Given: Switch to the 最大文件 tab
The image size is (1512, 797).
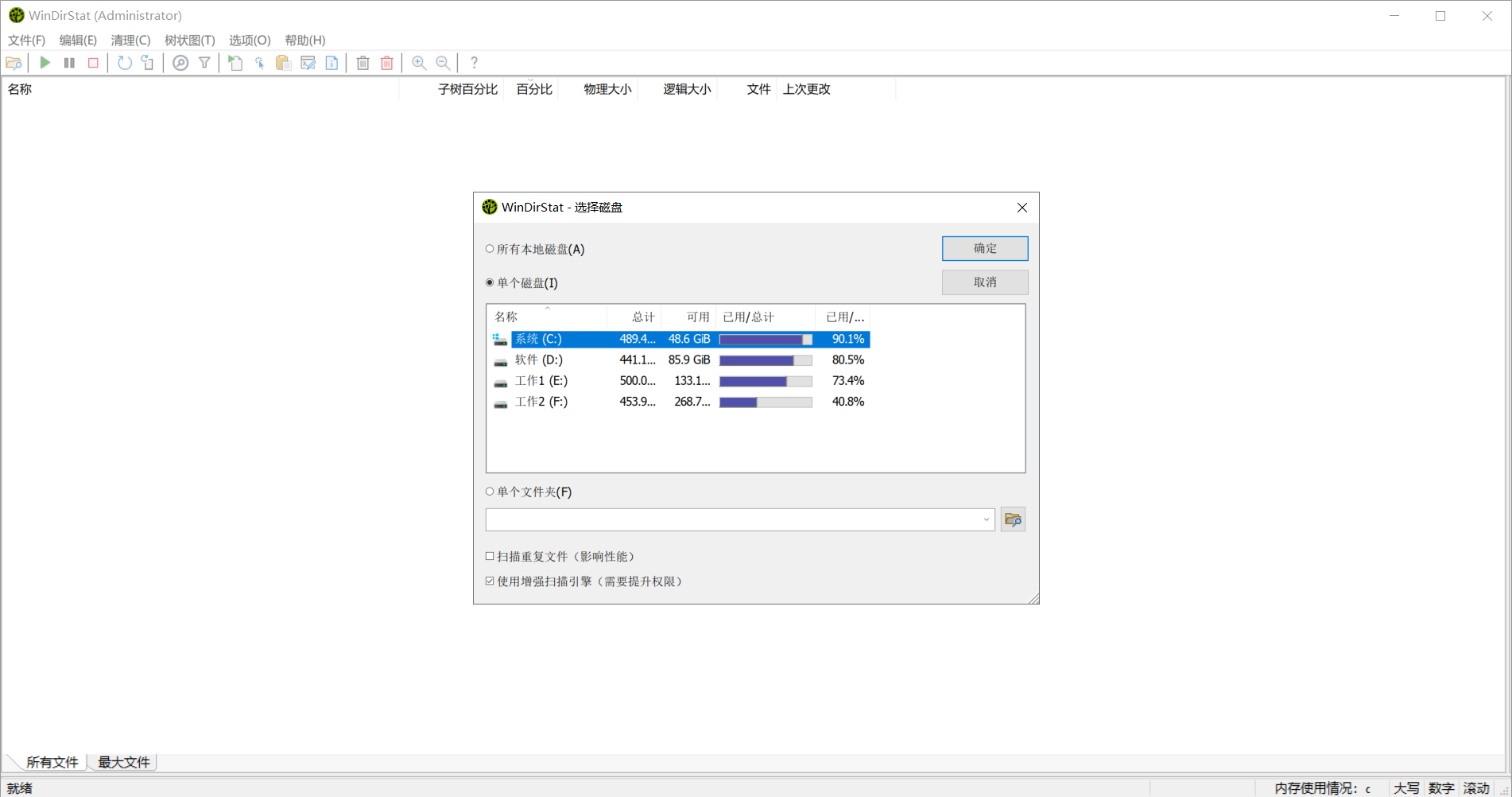Looking at the screenshot, I should [122, 761].
